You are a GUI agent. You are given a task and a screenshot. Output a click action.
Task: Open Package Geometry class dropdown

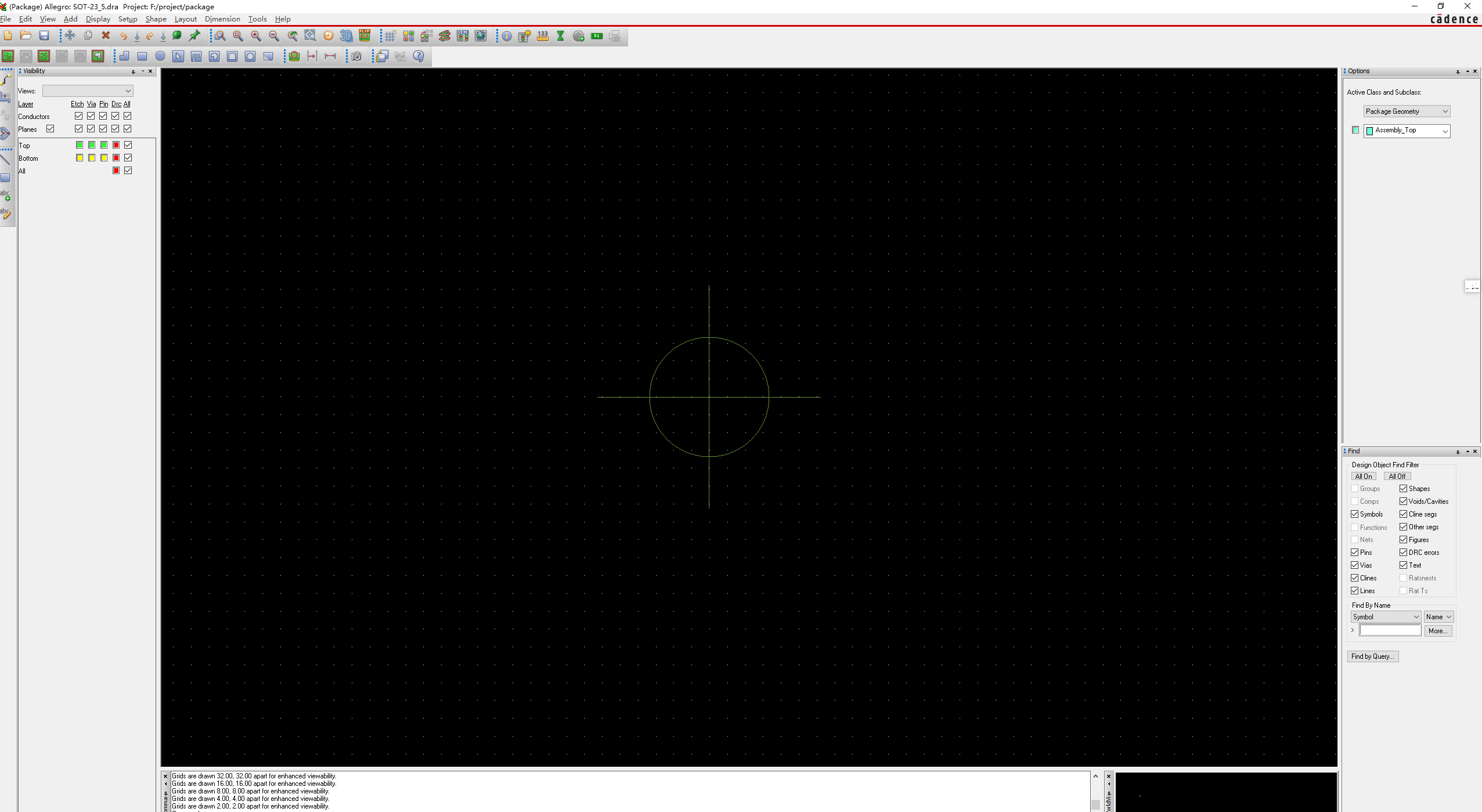[x=1407, y=111]
